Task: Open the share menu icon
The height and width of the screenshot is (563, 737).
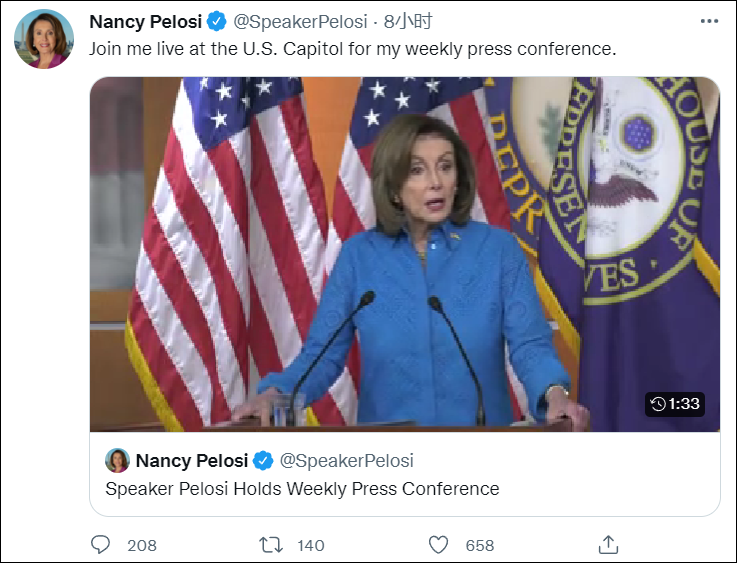Action: (x=608, y=544)
